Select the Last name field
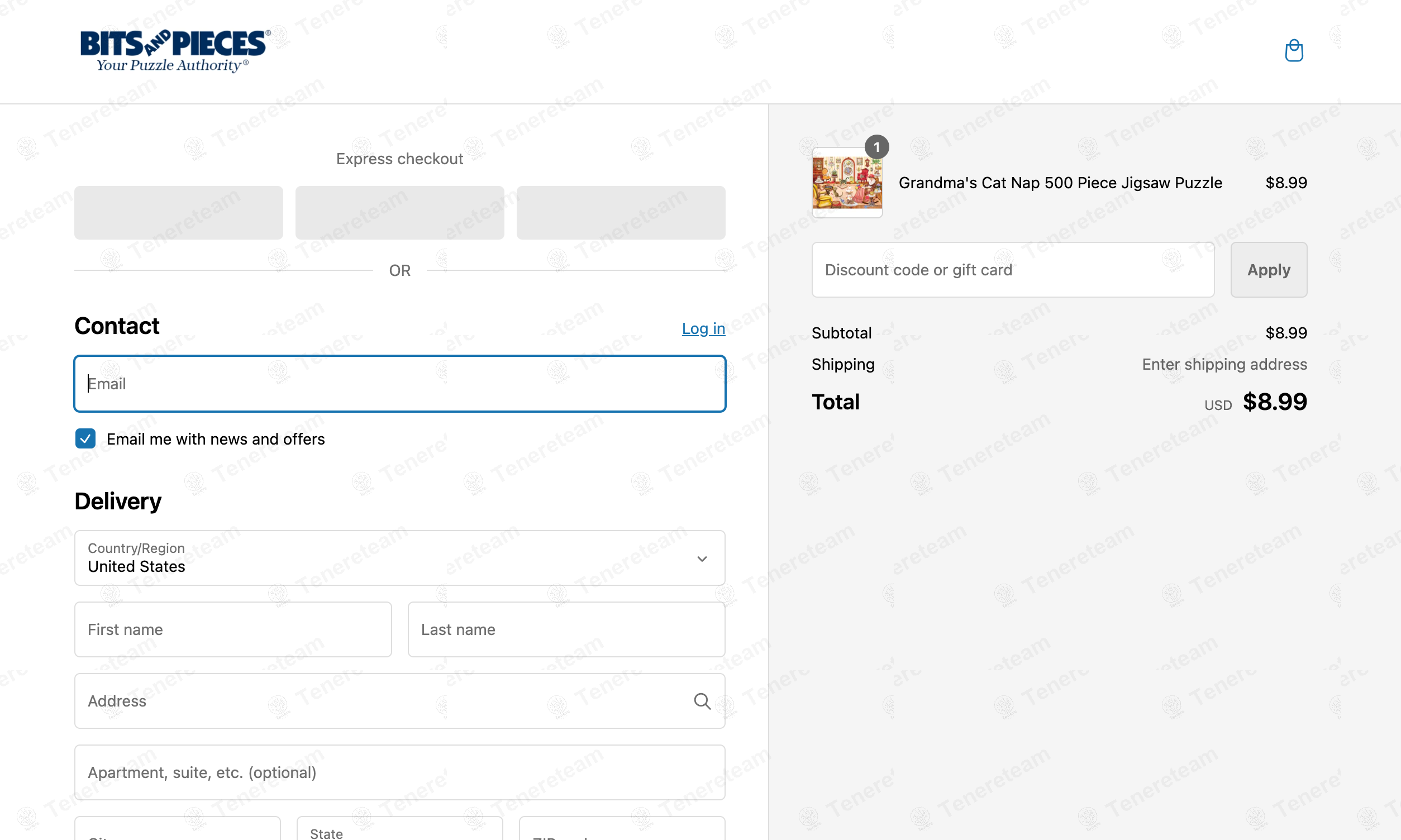This screenshot has width=1401, height=840. (566, 629)
